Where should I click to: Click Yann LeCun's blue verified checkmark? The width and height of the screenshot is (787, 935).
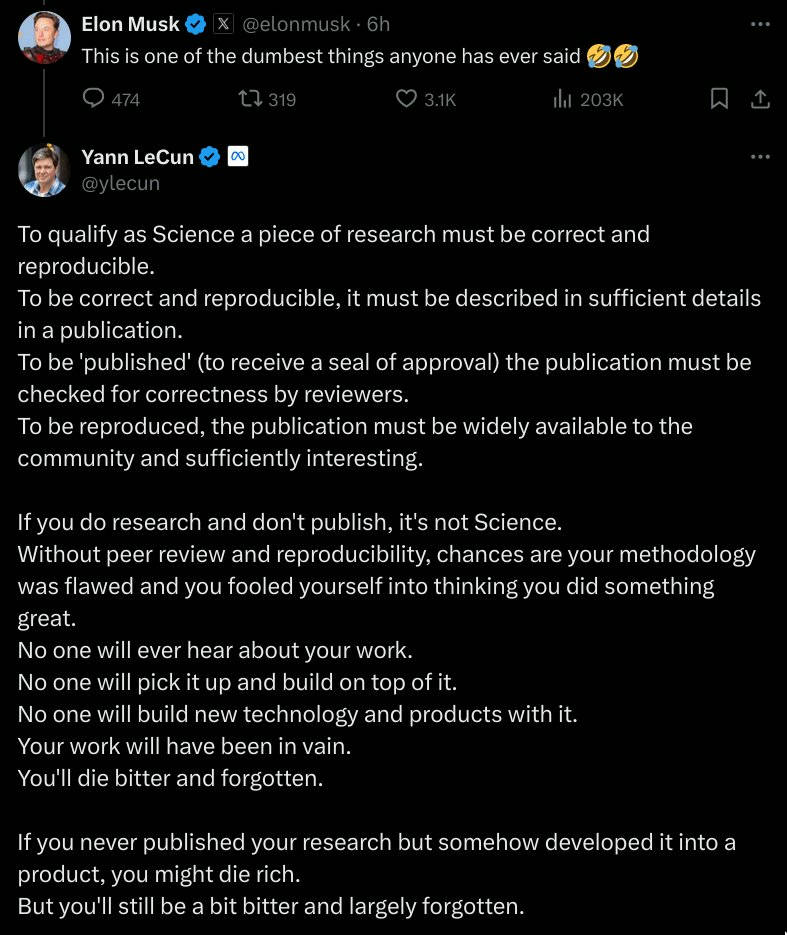[209, 157]
